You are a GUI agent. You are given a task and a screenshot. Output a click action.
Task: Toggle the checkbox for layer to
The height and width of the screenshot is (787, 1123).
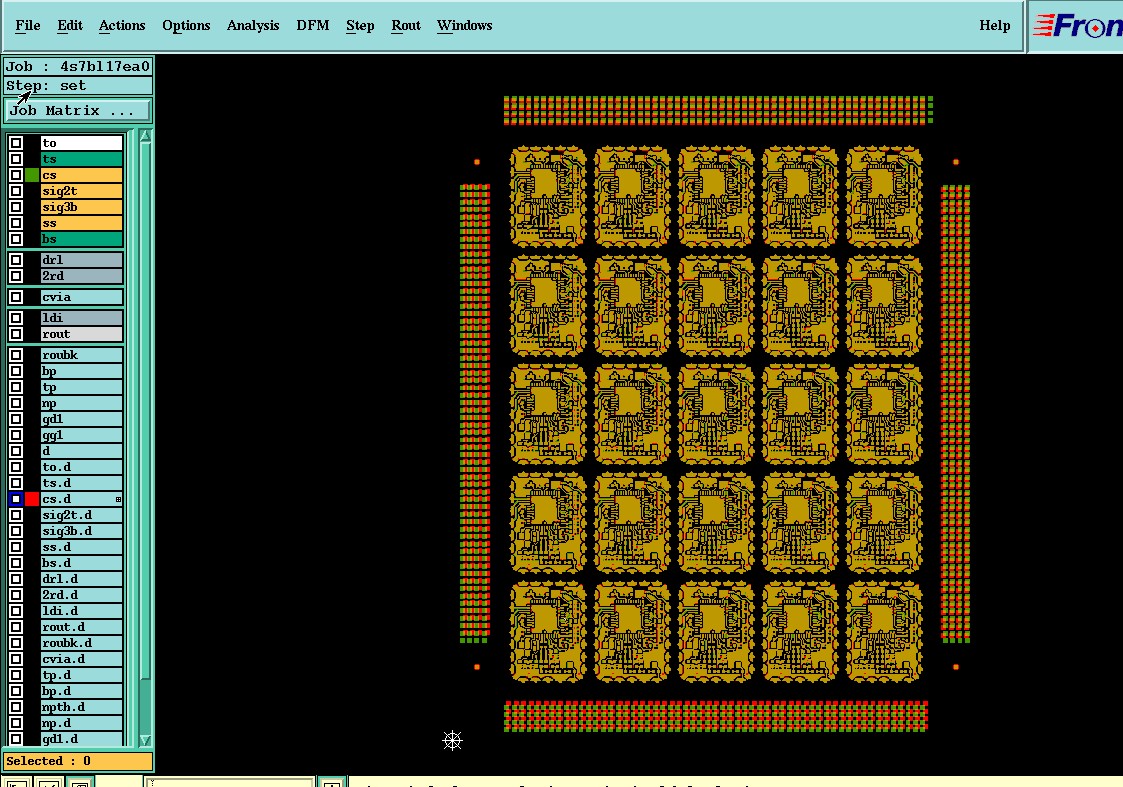click(16, 143)
